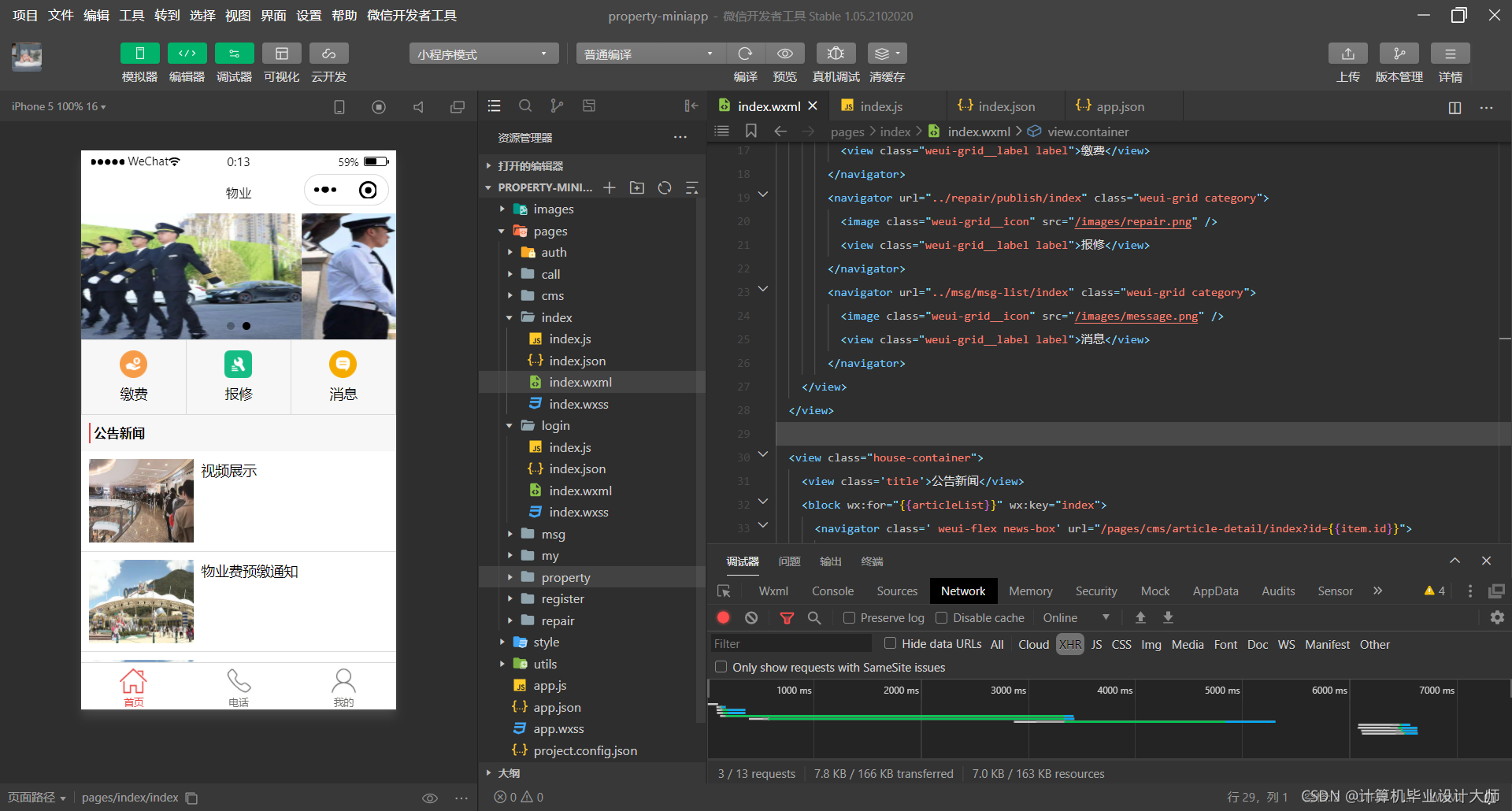Open the 普通编译 compile mode dropdown

(650, 54)
